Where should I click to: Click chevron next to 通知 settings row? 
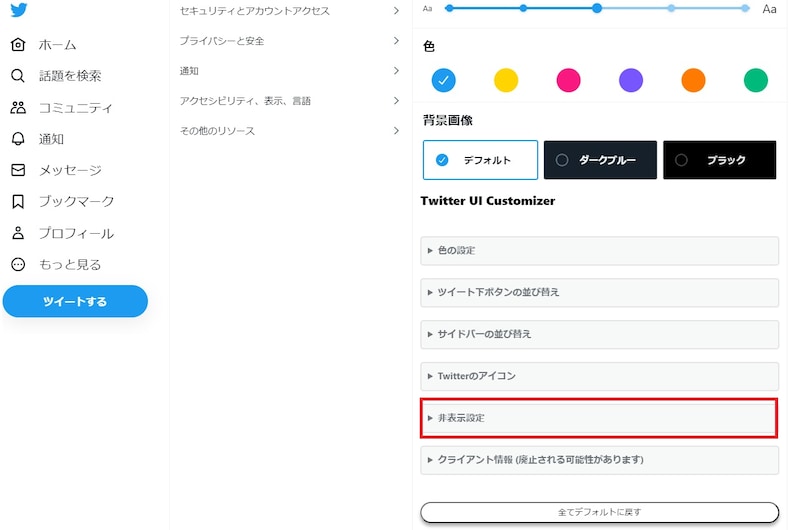[x=396, y=71]
